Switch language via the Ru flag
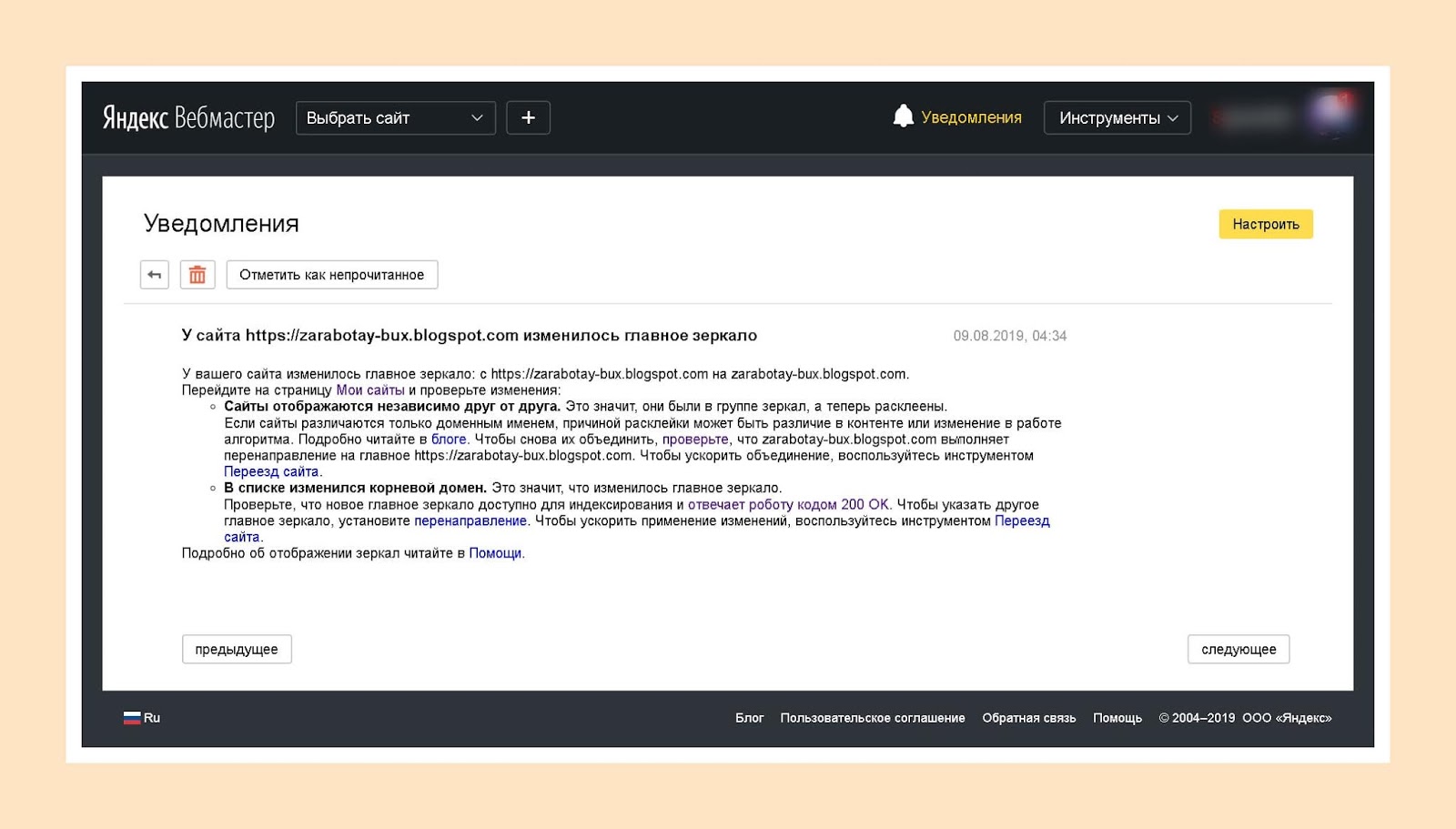 pos(142,718)
